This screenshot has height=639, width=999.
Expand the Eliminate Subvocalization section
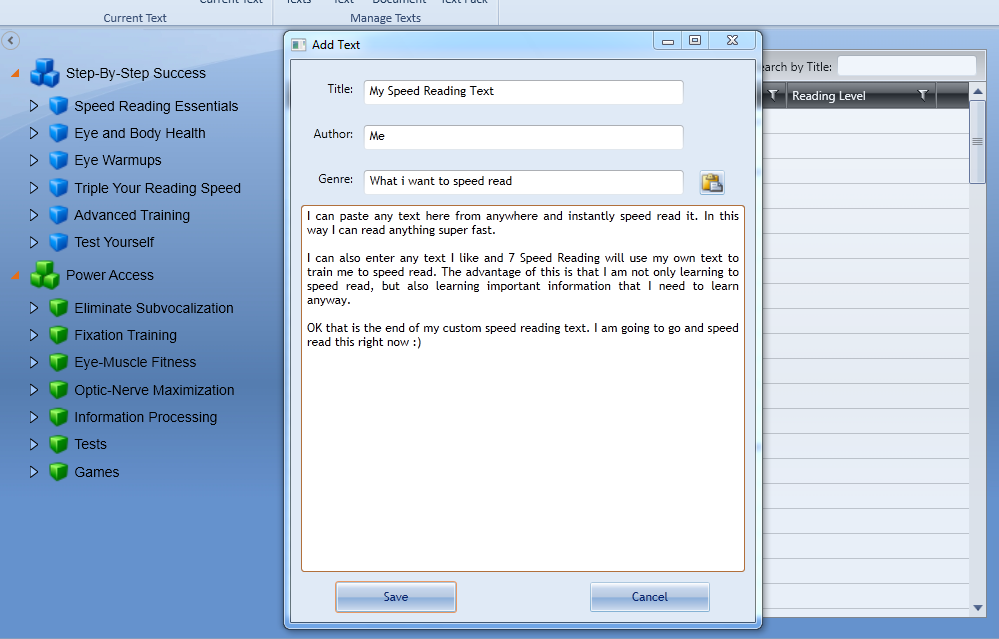pos(34,308)
